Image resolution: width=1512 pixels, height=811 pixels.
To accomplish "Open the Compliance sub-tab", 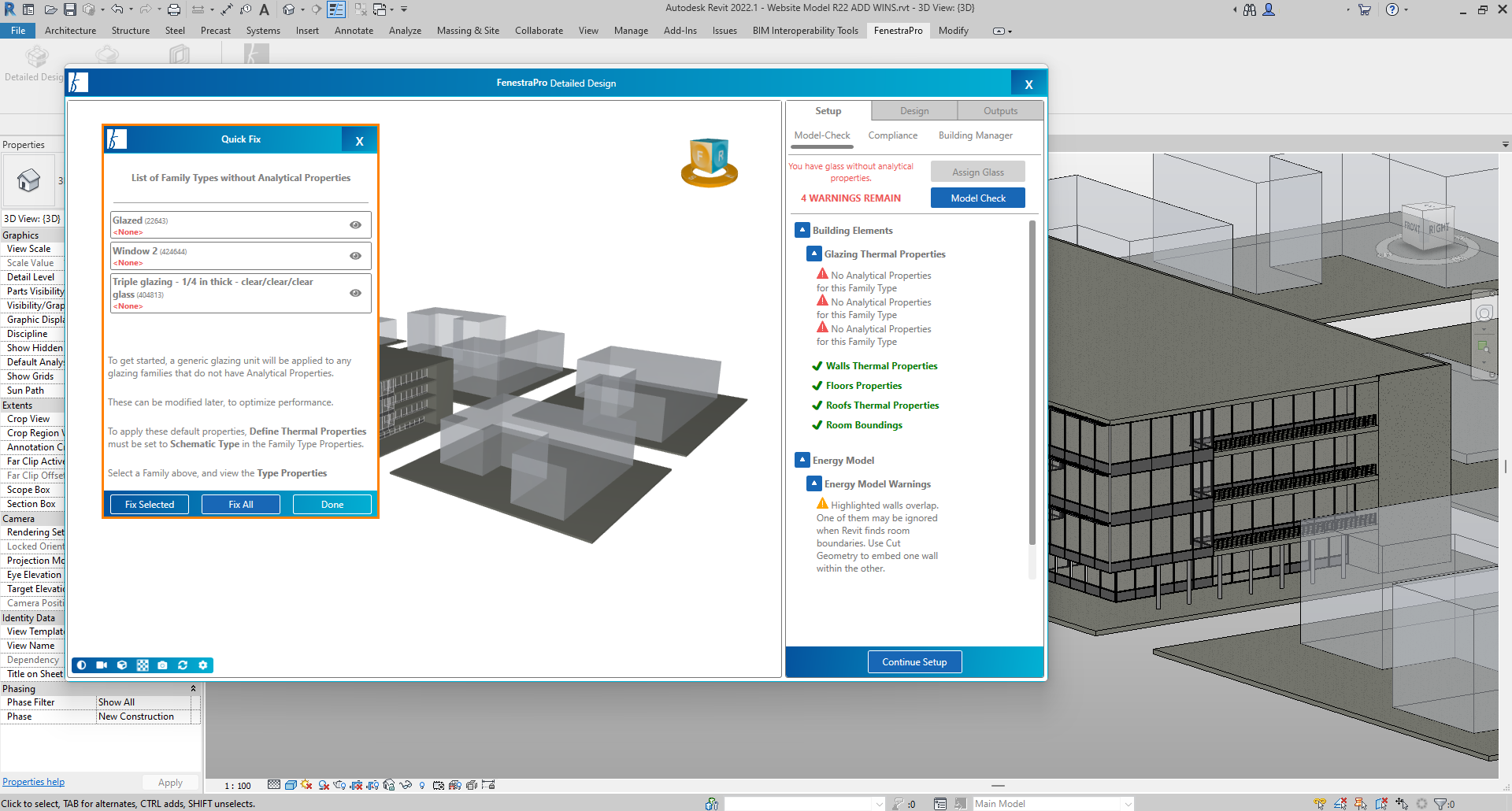I will [x=892, y=135].
